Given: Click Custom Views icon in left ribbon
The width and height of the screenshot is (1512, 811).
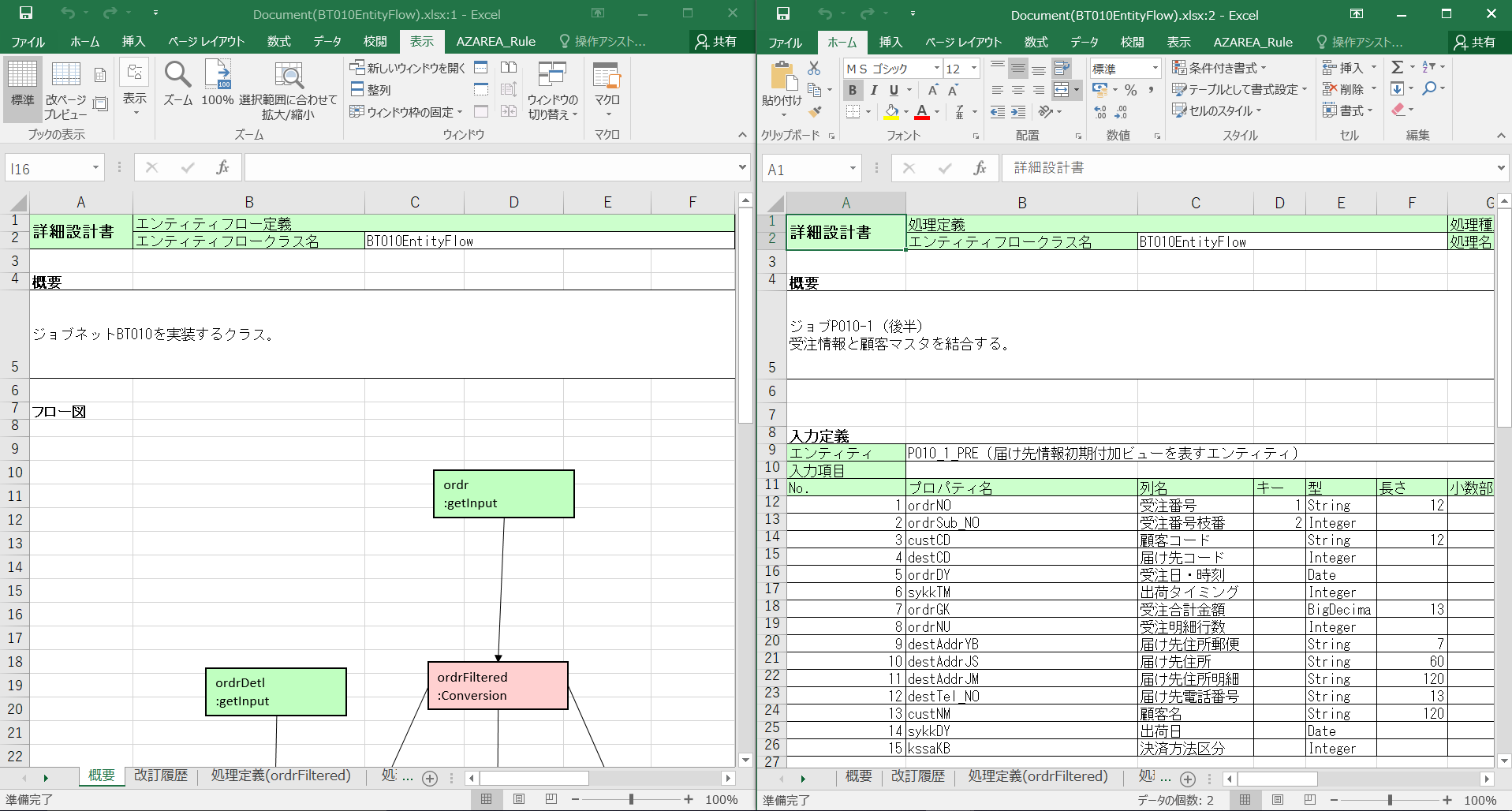Looking at the screenshot, I should coord(100,104).
